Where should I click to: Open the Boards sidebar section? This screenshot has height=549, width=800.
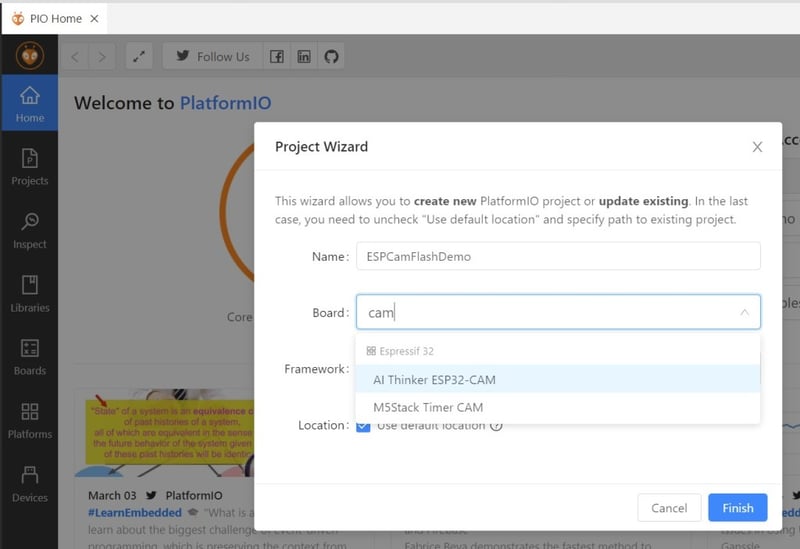(30, 357)
